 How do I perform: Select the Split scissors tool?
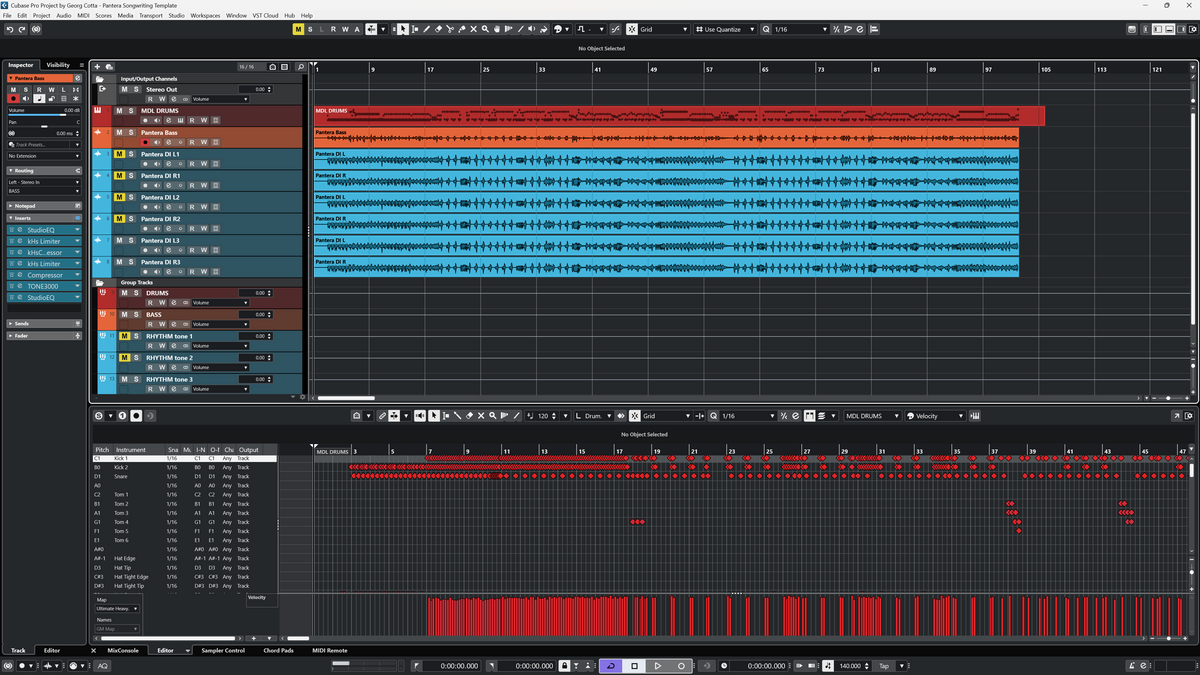click(450, 29)
